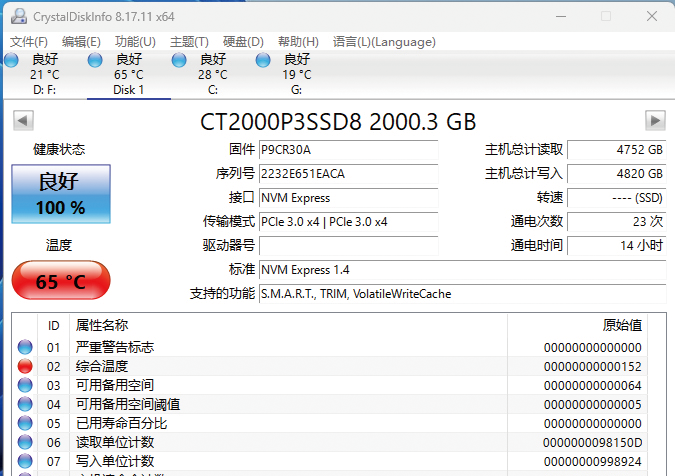This screenshot has height=476, width=675.
Task: Click the disk model title CT2000P3SSD8 2000.3 GB
Action: click(x=338, y=122)
